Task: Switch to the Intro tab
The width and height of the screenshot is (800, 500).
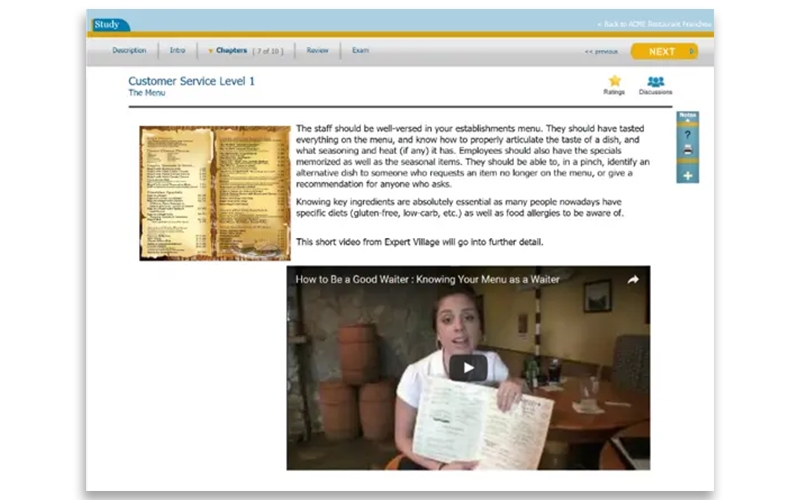Action: click(x=177, y=50)
